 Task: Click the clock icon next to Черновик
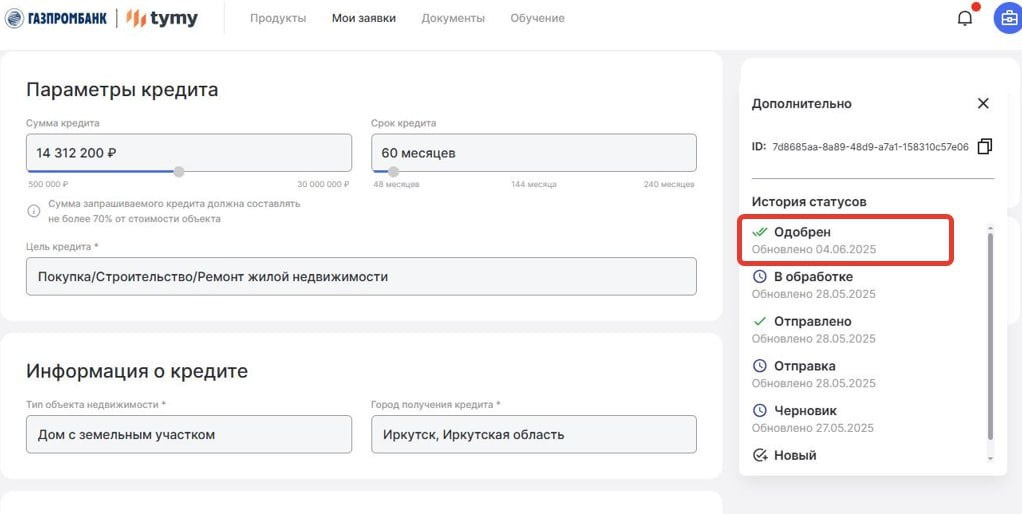pyautogui.click(x=759, y=410)
